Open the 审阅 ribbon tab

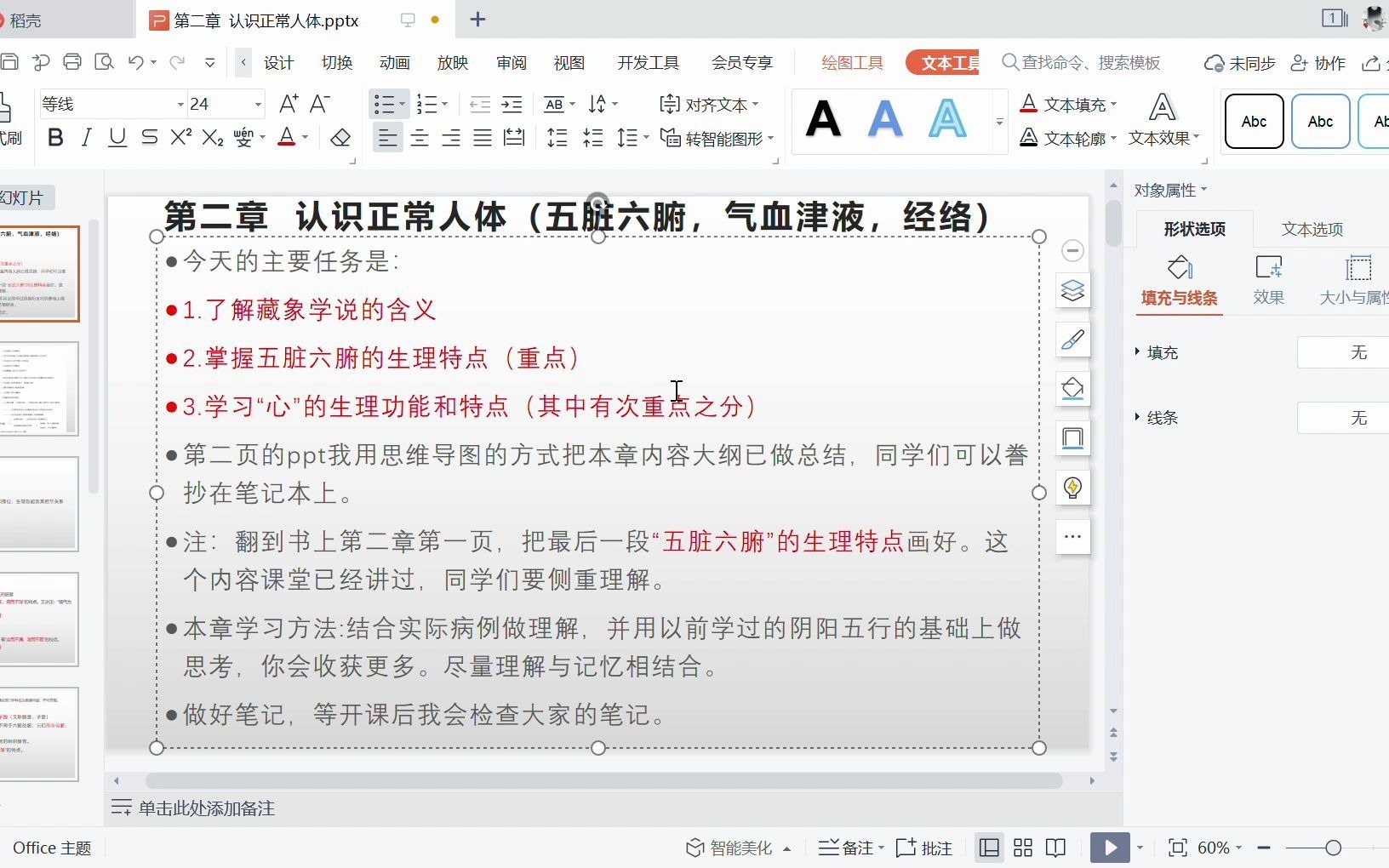click(512, 63)
